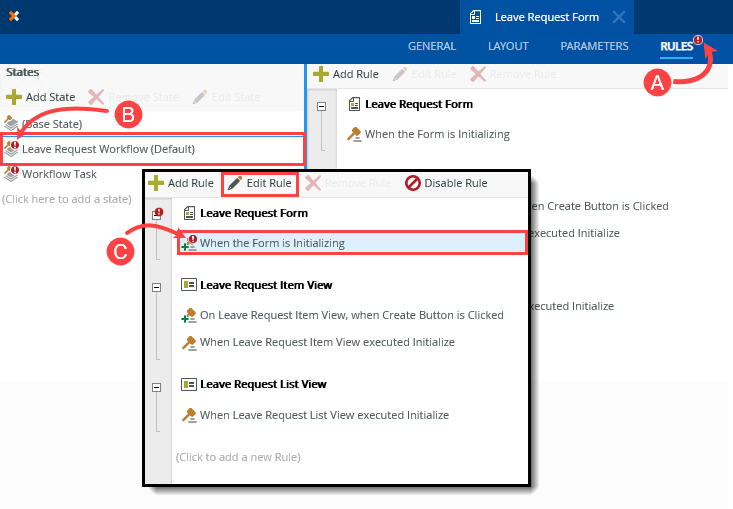Select Leave Request Workflow (Default) state
The height and width of the screenshot is (509, 733).
point(108,149)
